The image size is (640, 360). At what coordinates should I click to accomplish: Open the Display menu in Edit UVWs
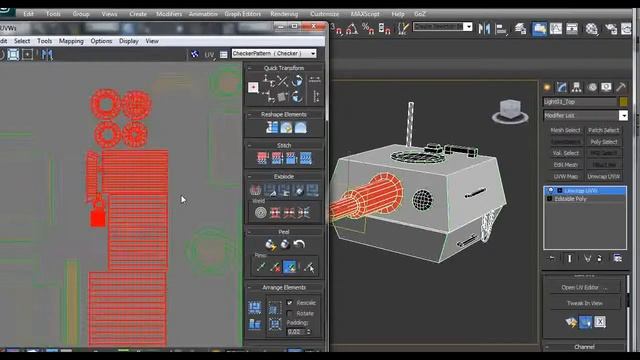tap(129, 41)
